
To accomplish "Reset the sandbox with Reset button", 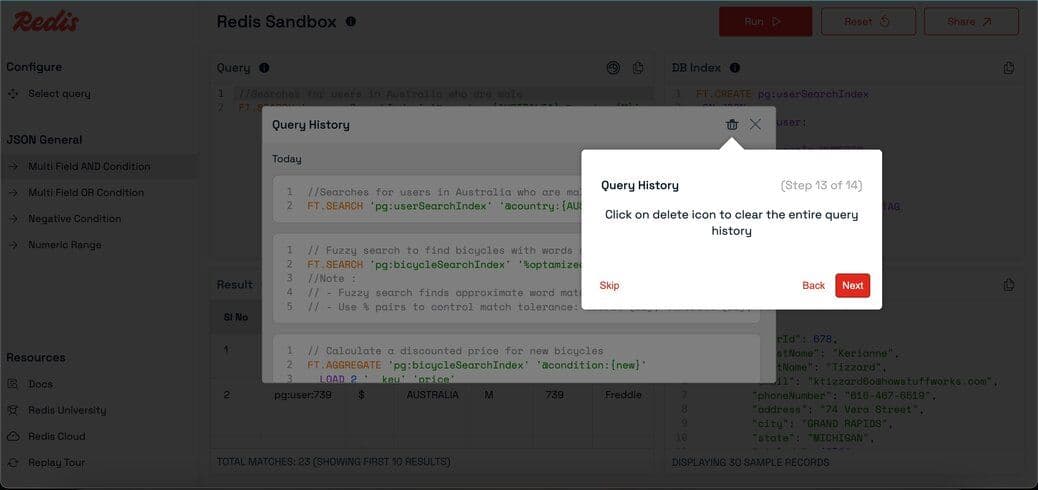I will 866,21.
